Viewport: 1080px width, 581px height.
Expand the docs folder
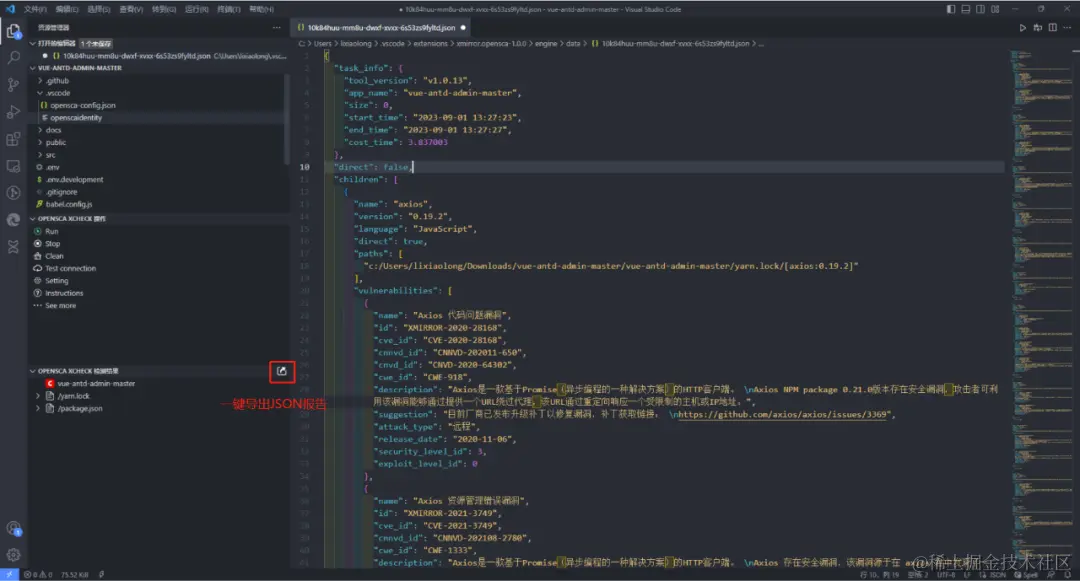tap(40, 130)
